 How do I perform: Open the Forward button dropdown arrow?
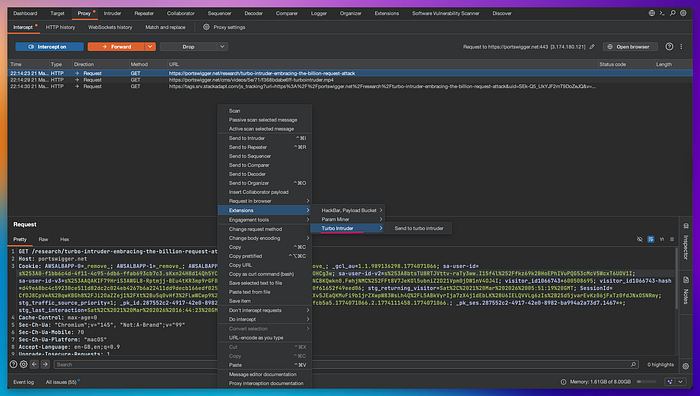coord(150,46)
